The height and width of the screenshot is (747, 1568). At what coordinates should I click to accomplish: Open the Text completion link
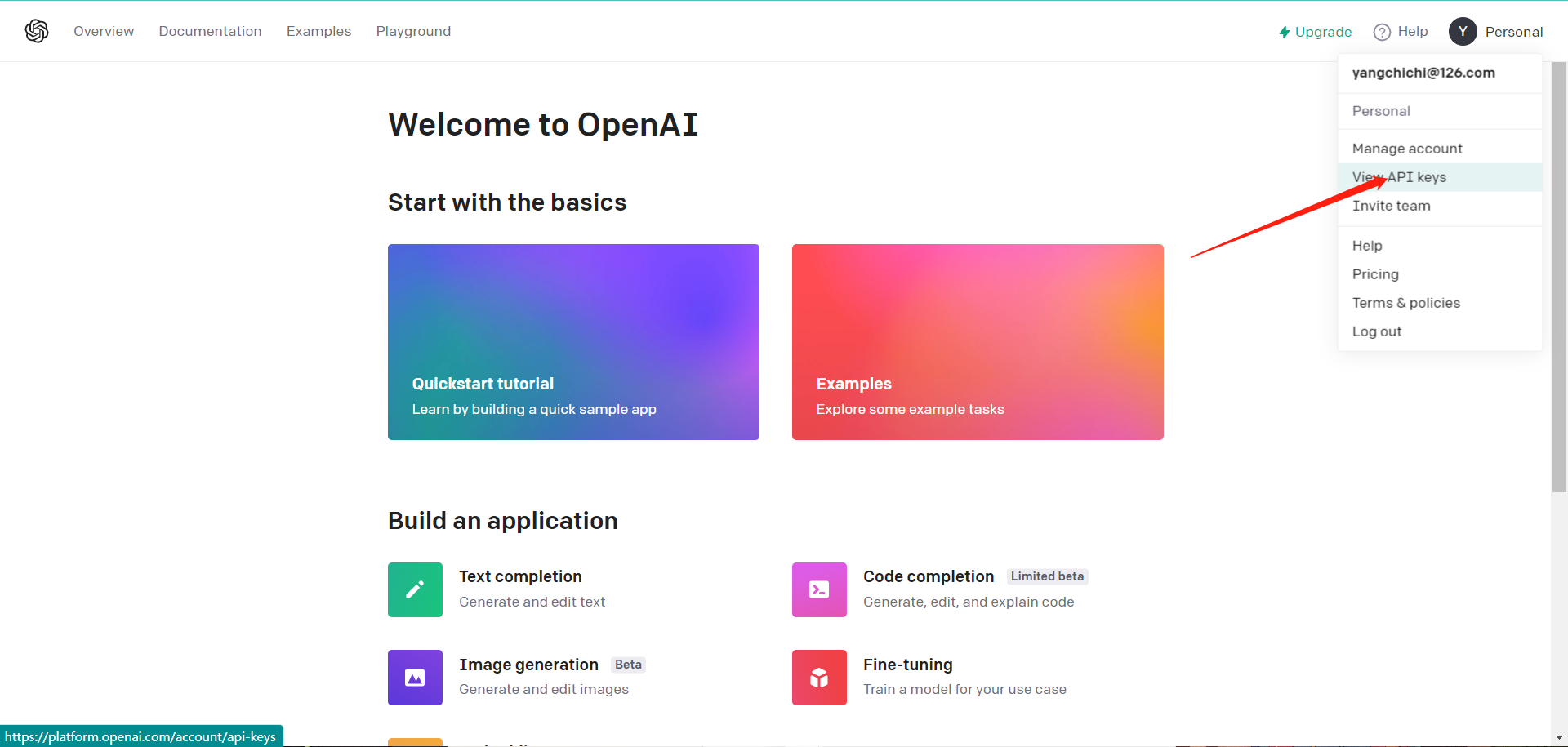(520, 576)
